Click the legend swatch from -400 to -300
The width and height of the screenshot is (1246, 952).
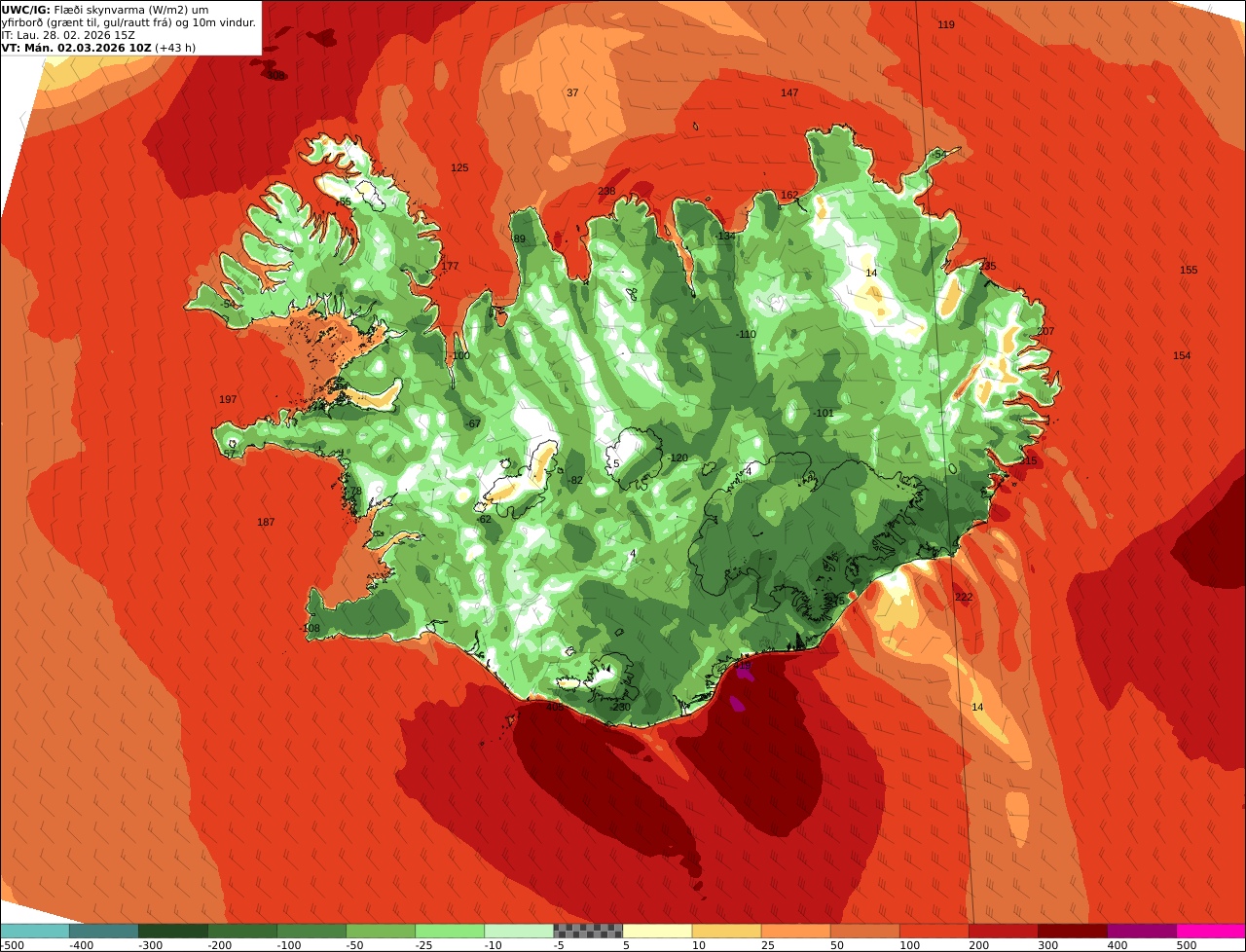(x=103, y=931)
